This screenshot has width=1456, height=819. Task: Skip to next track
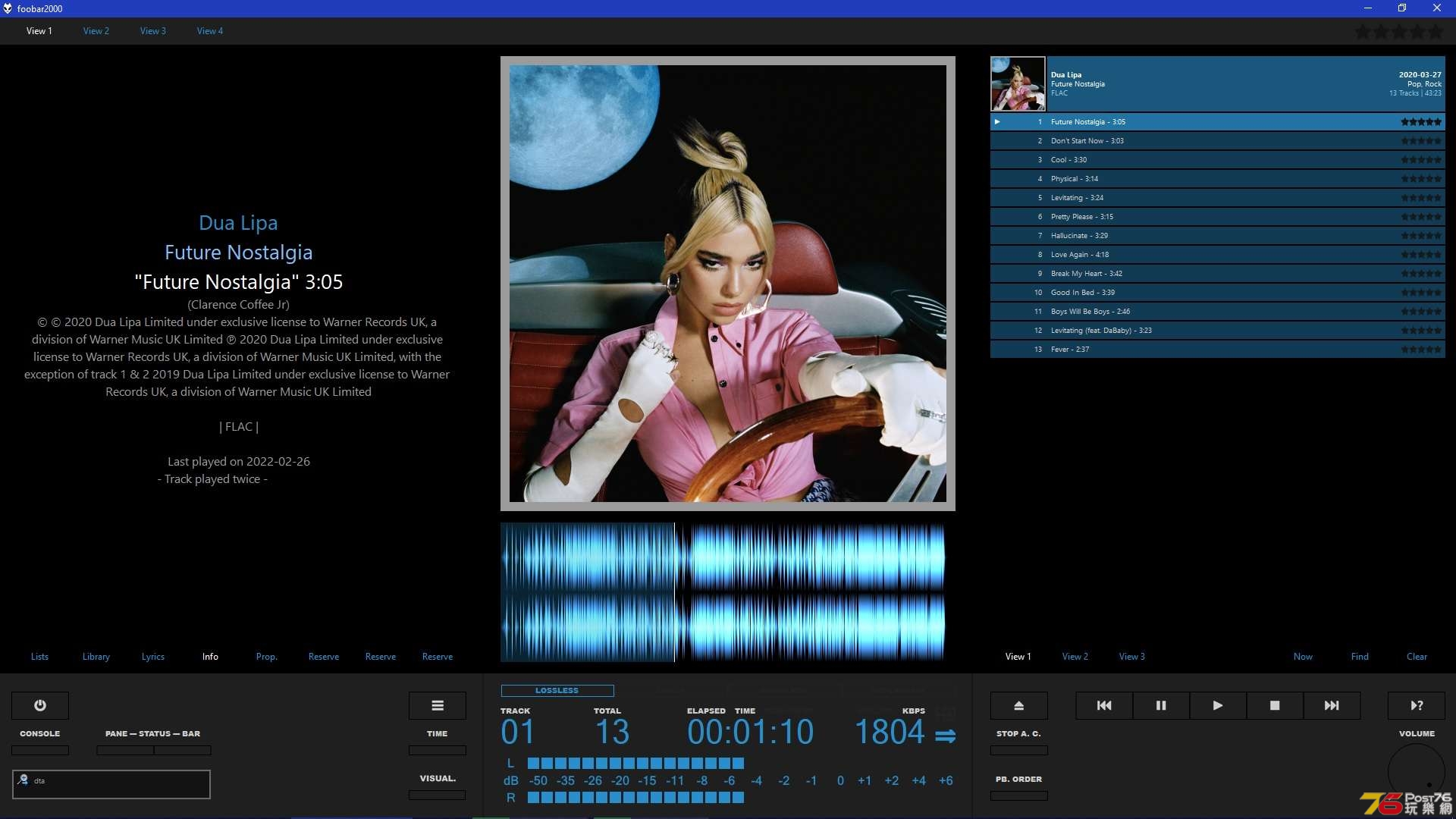click(x=1332, y=705)
